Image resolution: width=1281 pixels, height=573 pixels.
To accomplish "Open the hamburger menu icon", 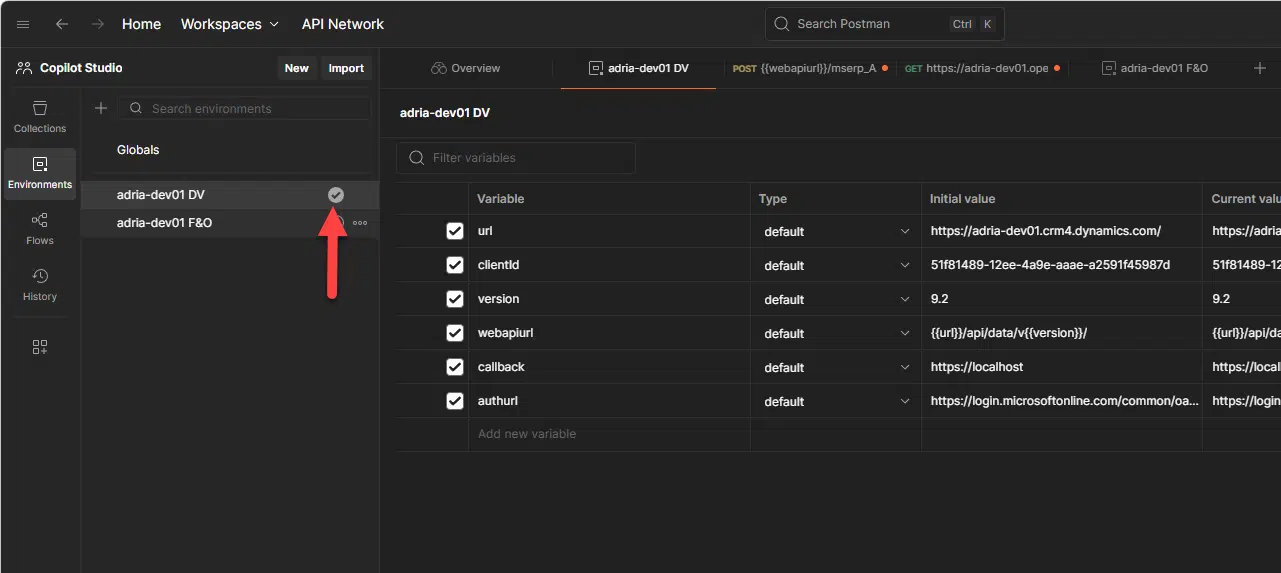I will [x=23, y=24].
